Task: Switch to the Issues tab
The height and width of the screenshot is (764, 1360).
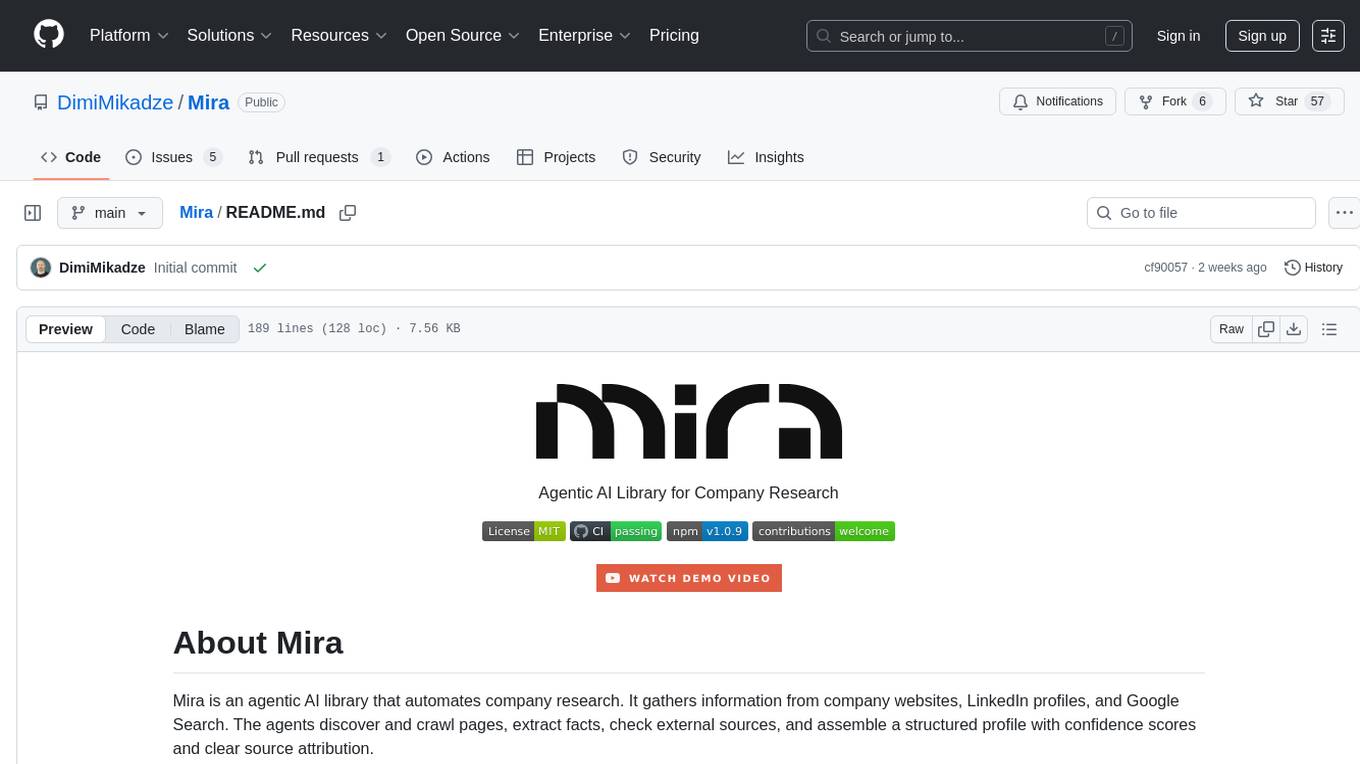Action: pyautogui.click(x=173, y=157)
